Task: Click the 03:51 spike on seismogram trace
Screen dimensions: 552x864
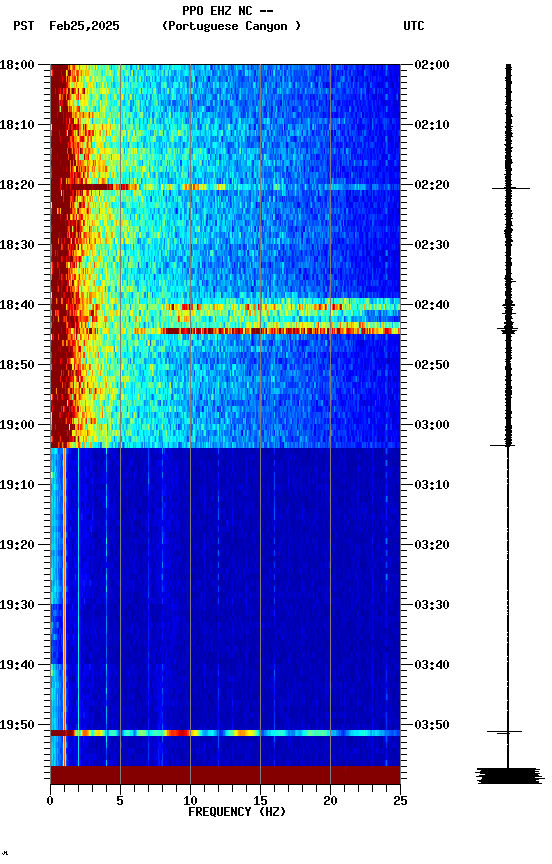Action: [505, 732]
